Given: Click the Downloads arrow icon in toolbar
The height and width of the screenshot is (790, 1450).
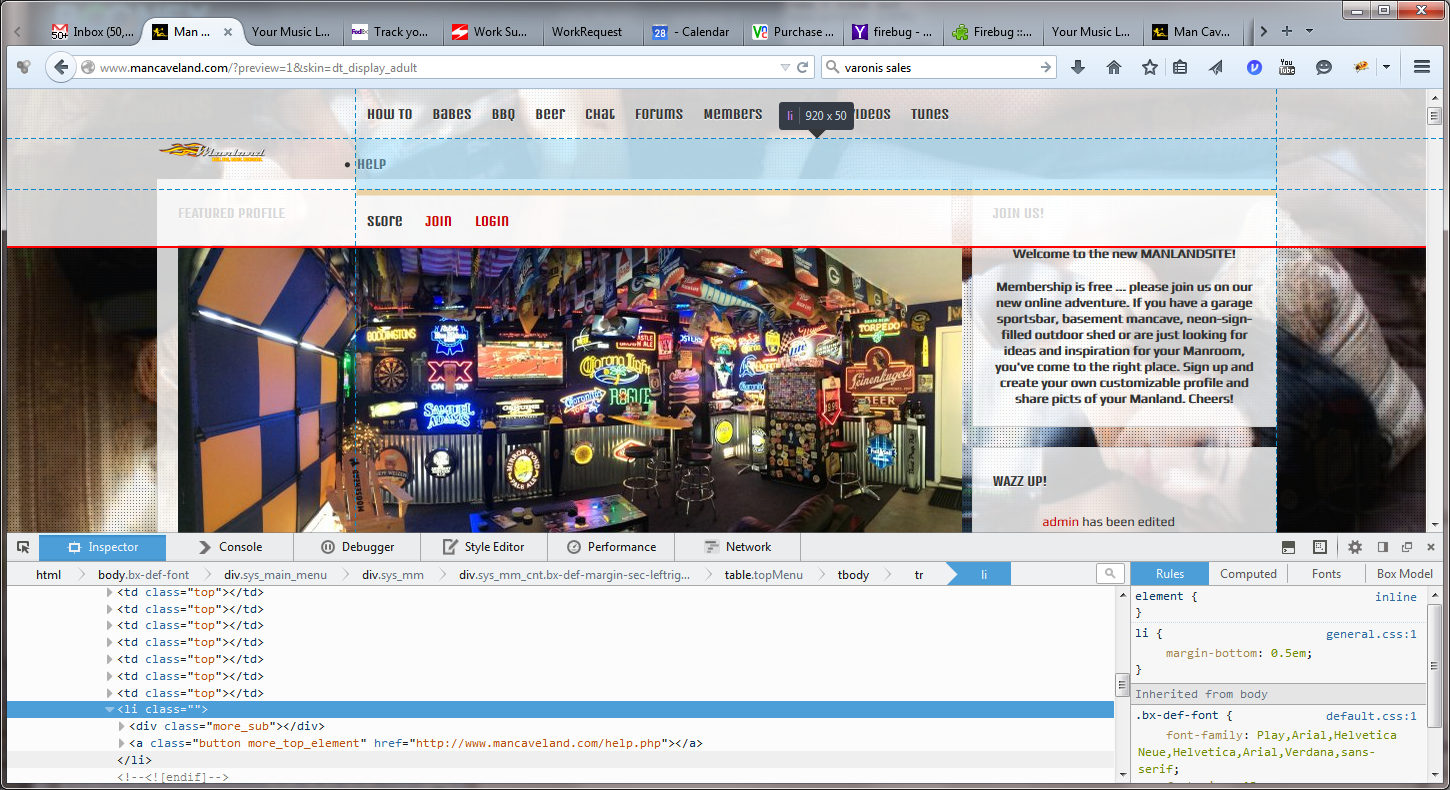Looking at the screenshot, I should (1078, 67).
